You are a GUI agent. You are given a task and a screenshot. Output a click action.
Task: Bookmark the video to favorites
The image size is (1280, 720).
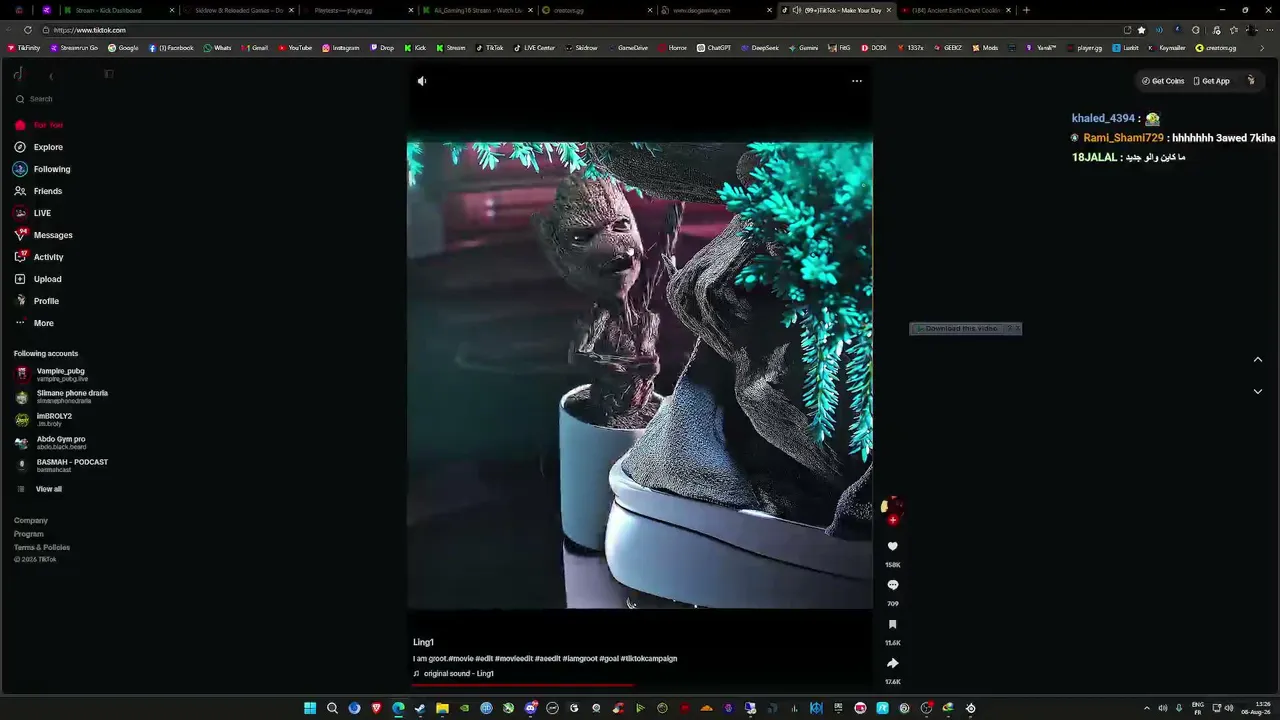coord(893,624)
